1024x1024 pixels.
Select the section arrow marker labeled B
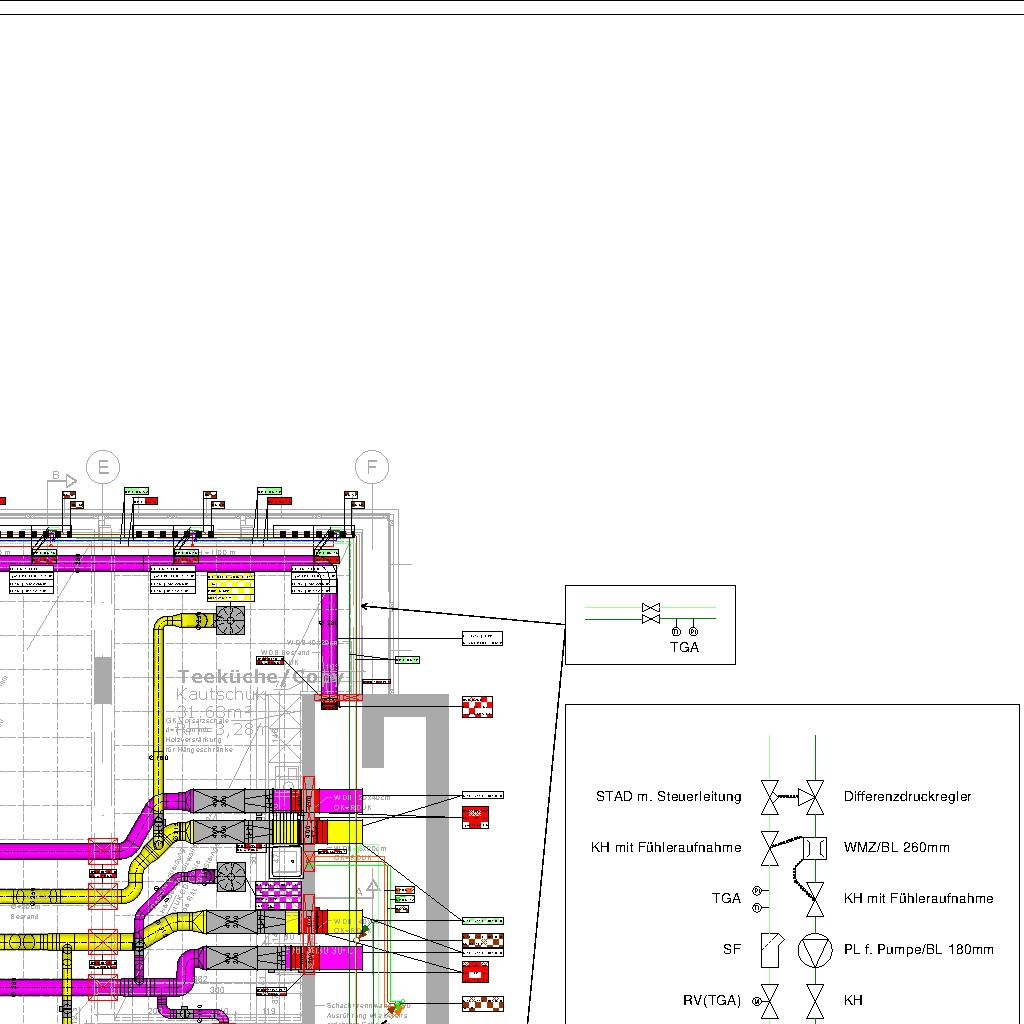click(x=63, y=480)
